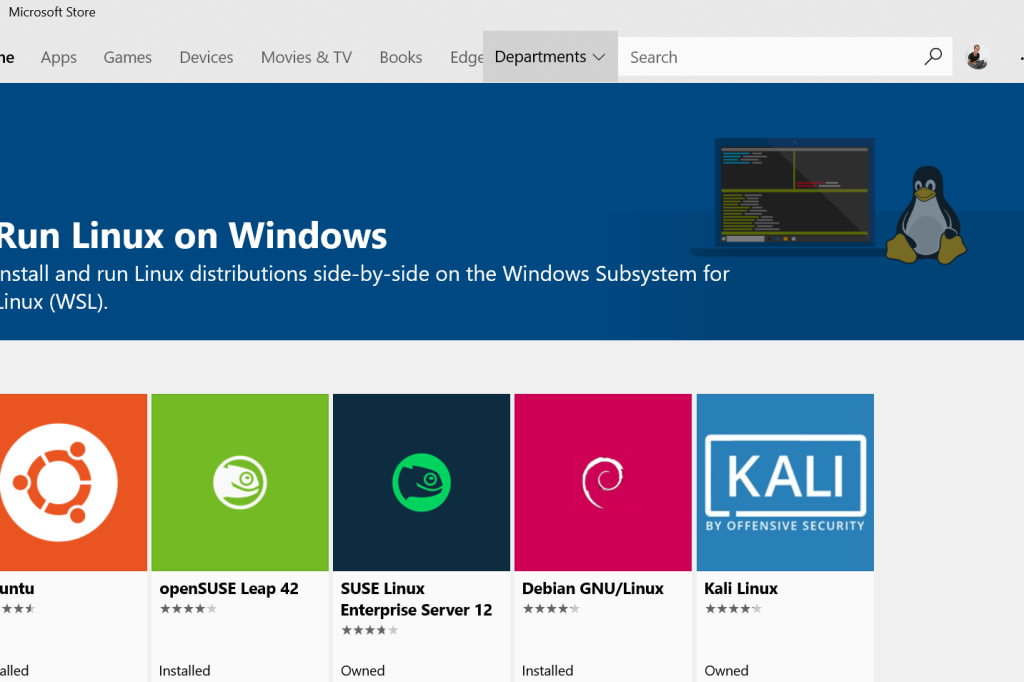Switch to the Apps tab
Image resolution: width=1024 pixels, height=682 pixels.
coord(58,57)
